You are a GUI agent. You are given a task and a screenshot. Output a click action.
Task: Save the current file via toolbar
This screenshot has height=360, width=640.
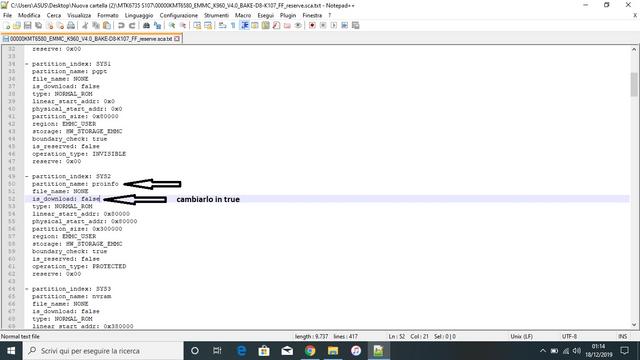click(x=28, y=25)
